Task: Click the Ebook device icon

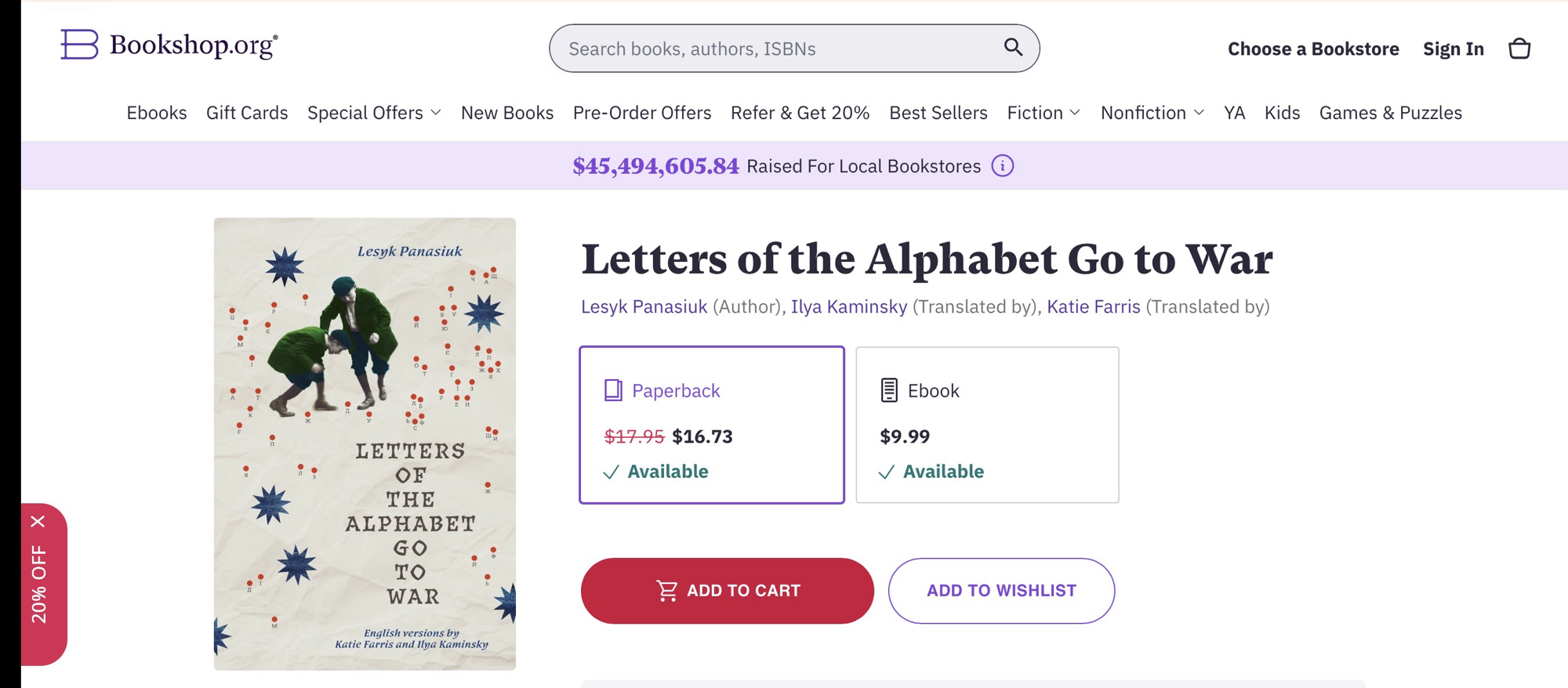Action: tap(888, 390)
